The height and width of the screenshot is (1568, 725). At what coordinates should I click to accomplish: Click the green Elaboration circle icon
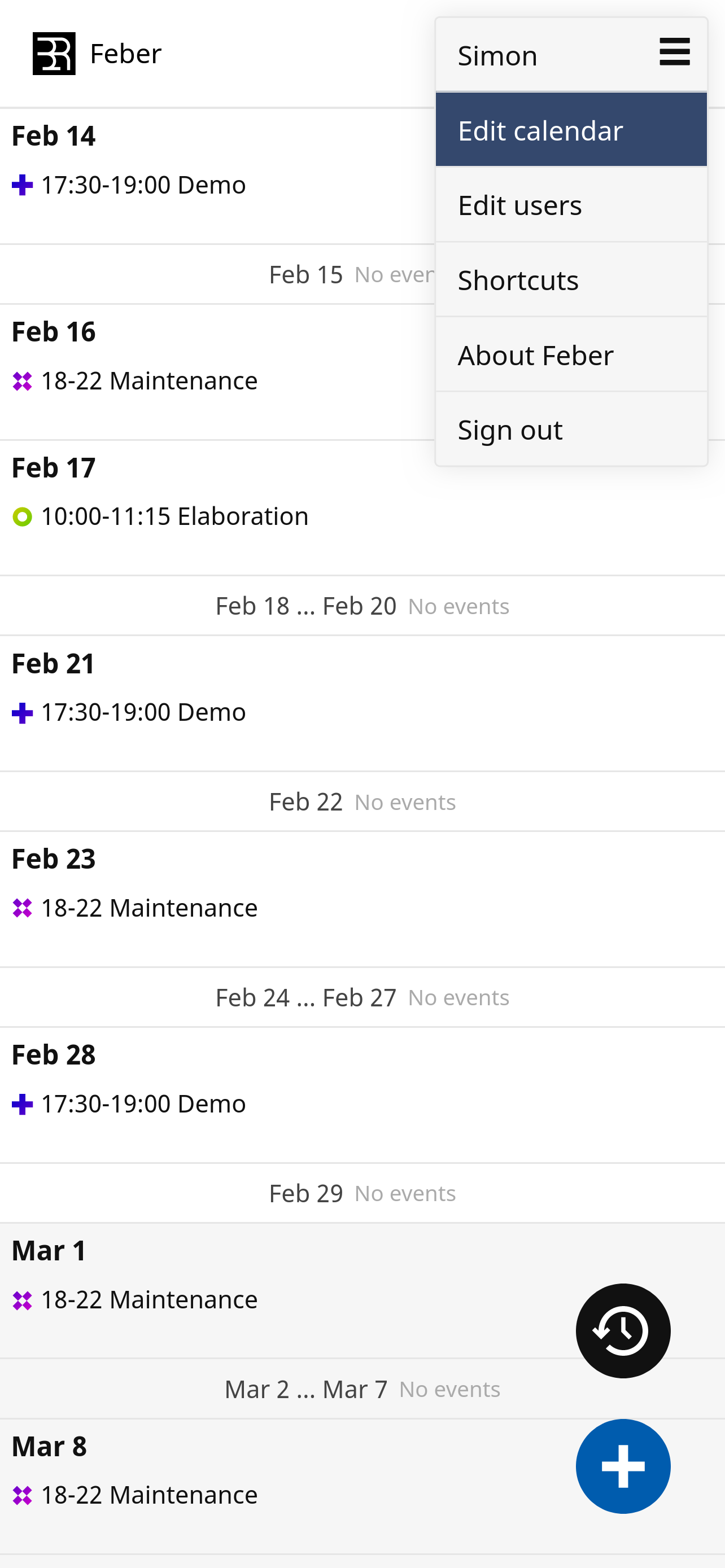pyautogui.click(x=23, y=517)
